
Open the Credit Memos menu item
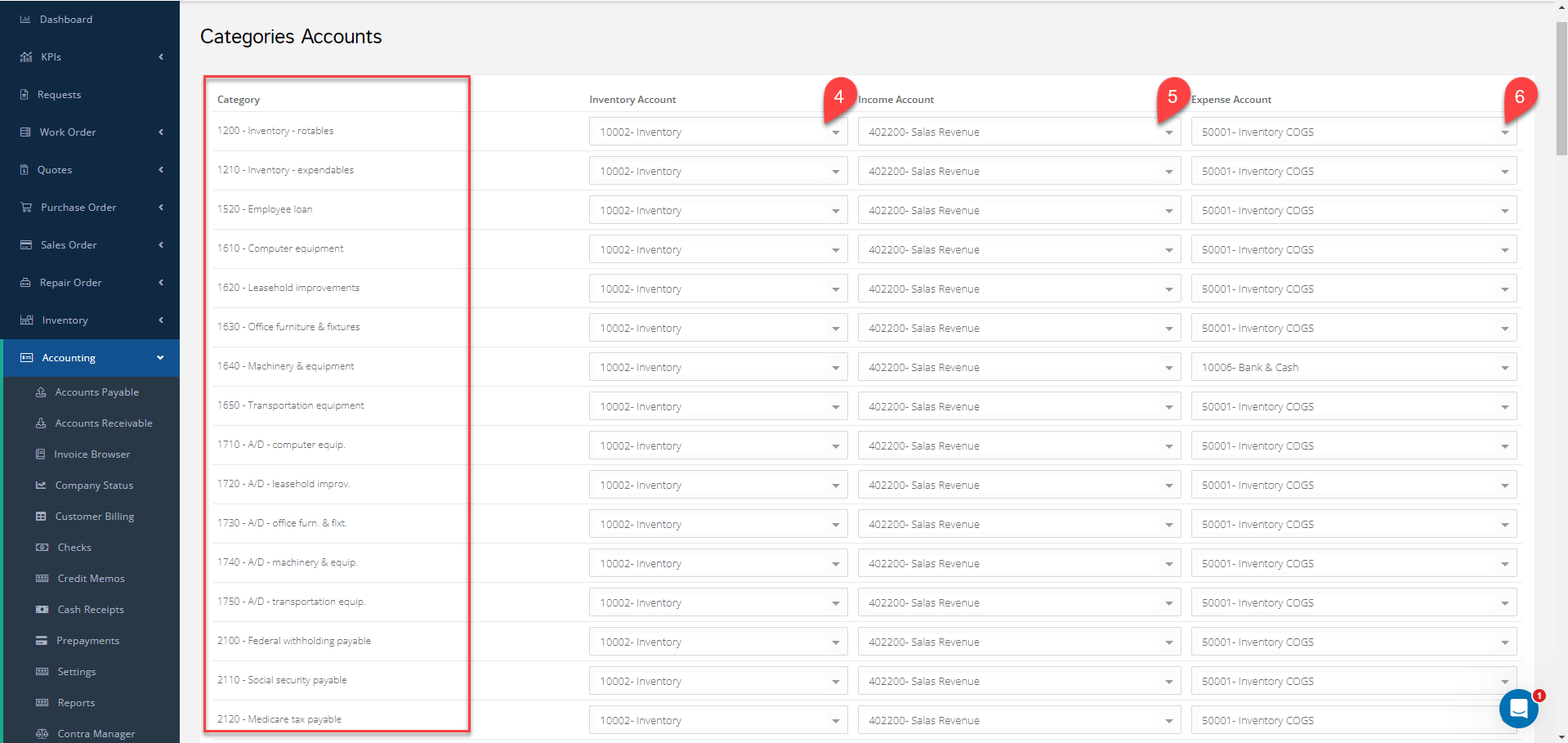(x=91, y=578)
